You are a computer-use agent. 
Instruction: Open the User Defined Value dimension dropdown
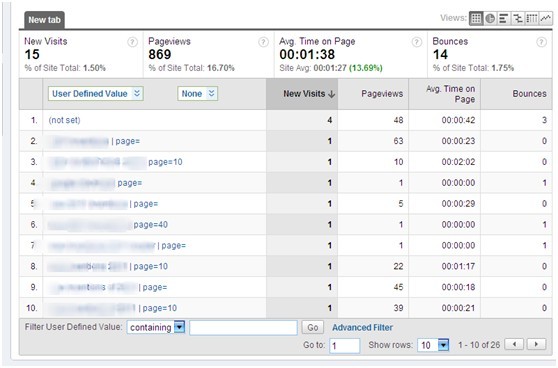pos(96,94)
